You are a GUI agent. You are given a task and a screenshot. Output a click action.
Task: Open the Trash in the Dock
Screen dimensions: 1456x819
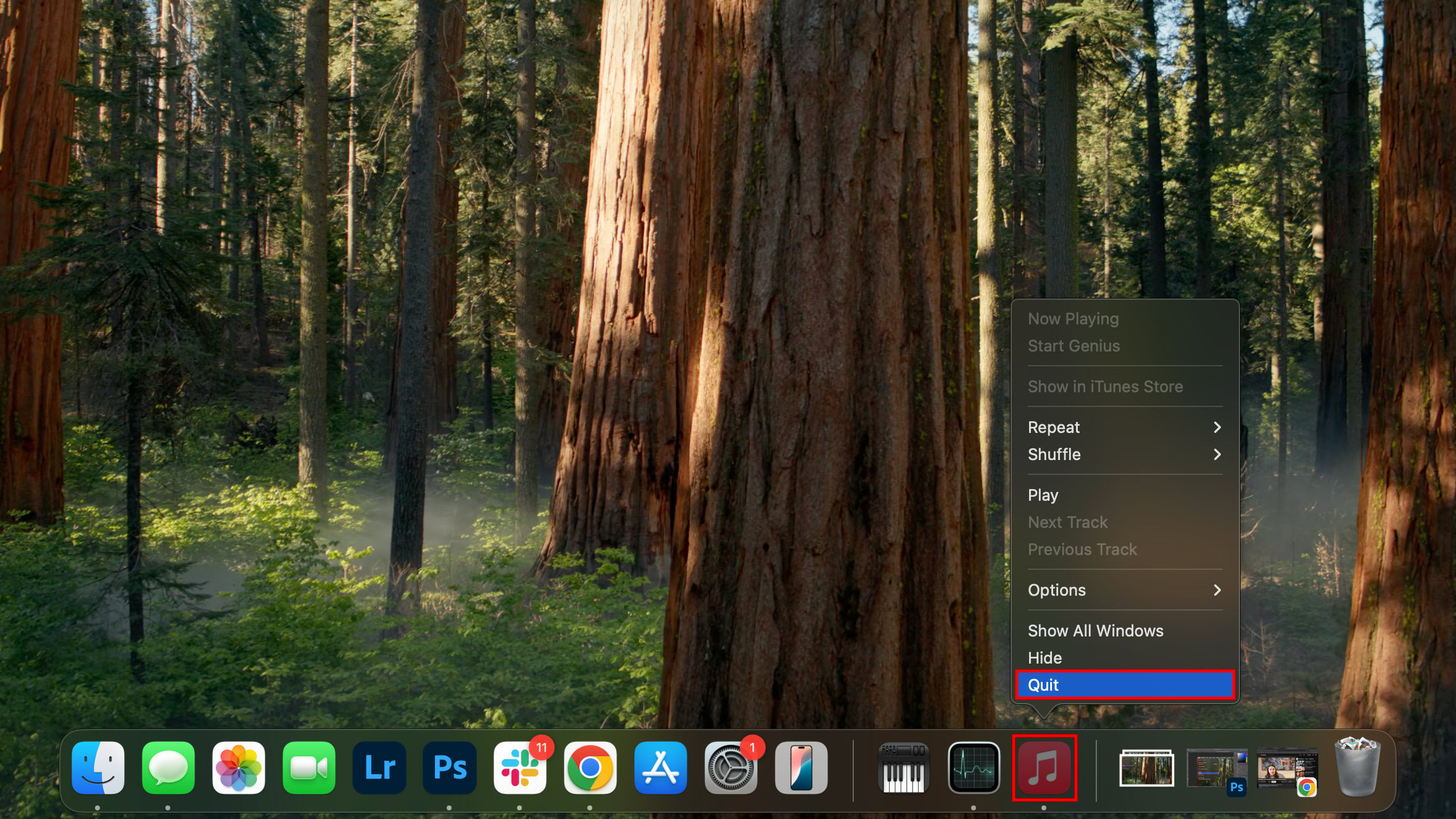pyautogui.click(x=1357, y=767)
